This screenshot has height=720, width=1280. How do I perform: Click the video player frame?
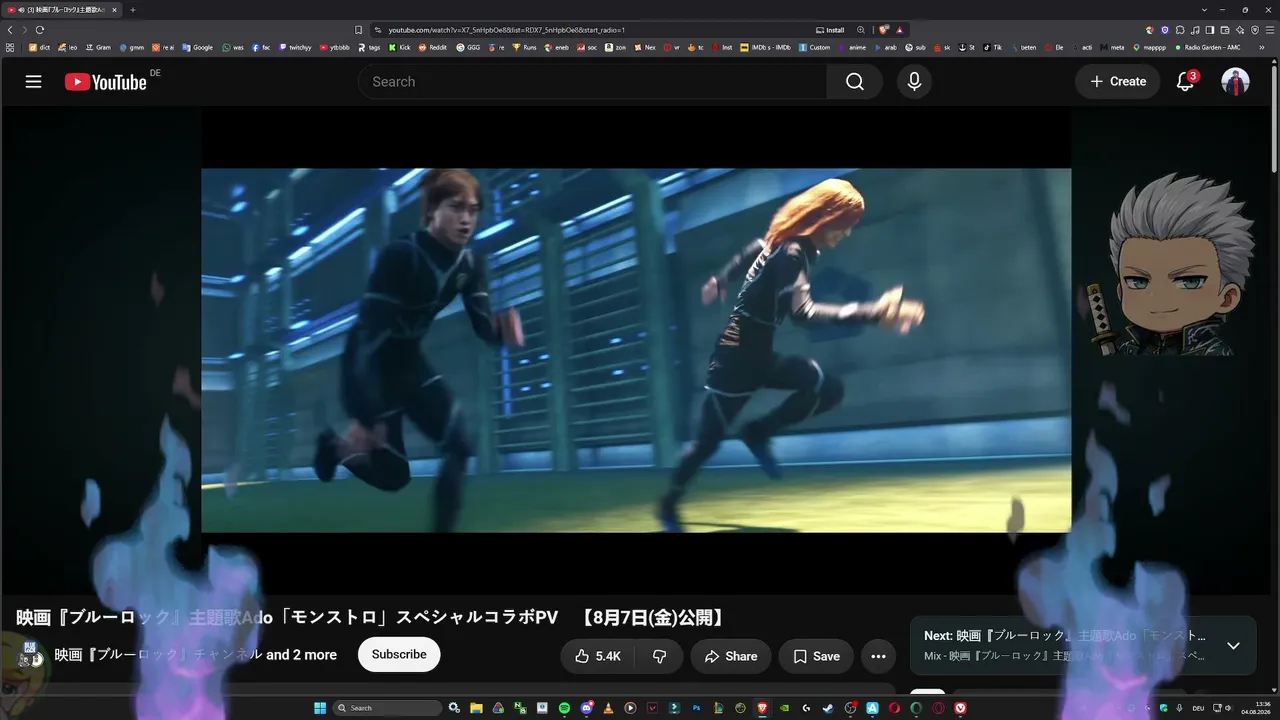(x=636, y=350)
